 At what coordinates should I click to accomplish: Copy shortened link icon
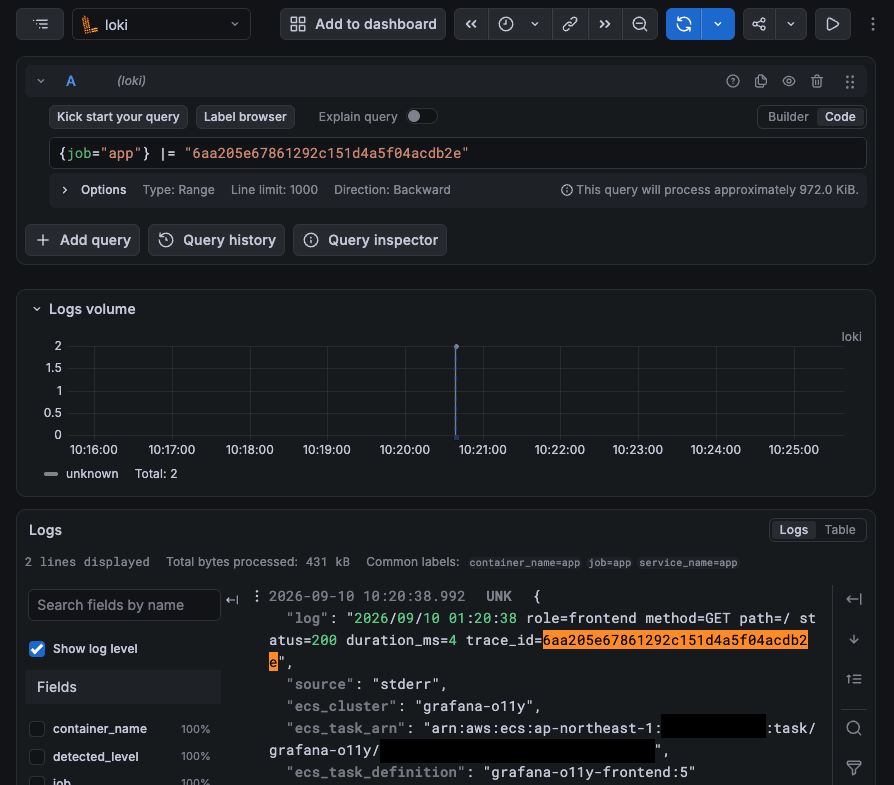[570, 24]
